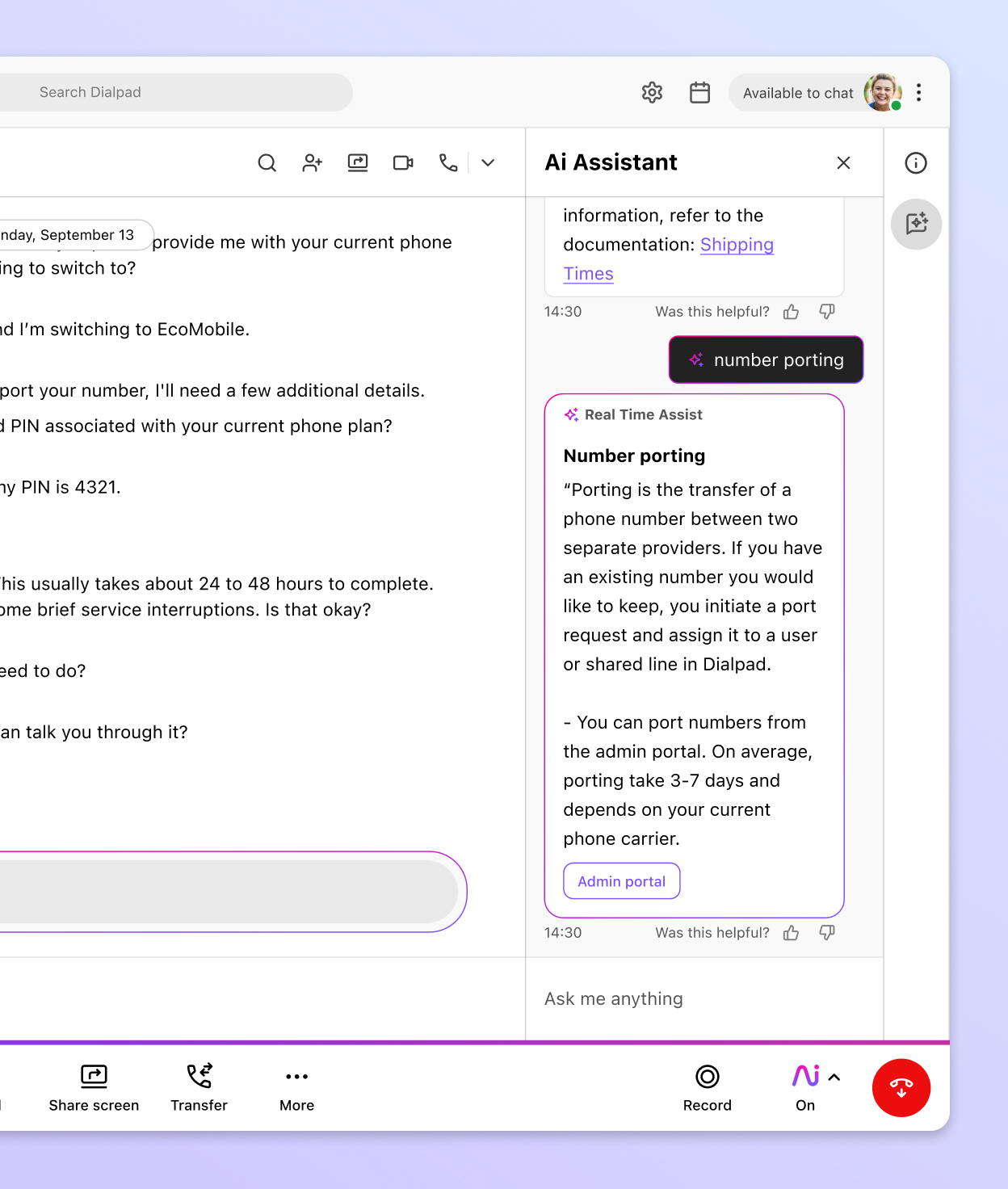Open search within the conversation
This screenshot has height=1189, width=1008.
tap(267, 162)
